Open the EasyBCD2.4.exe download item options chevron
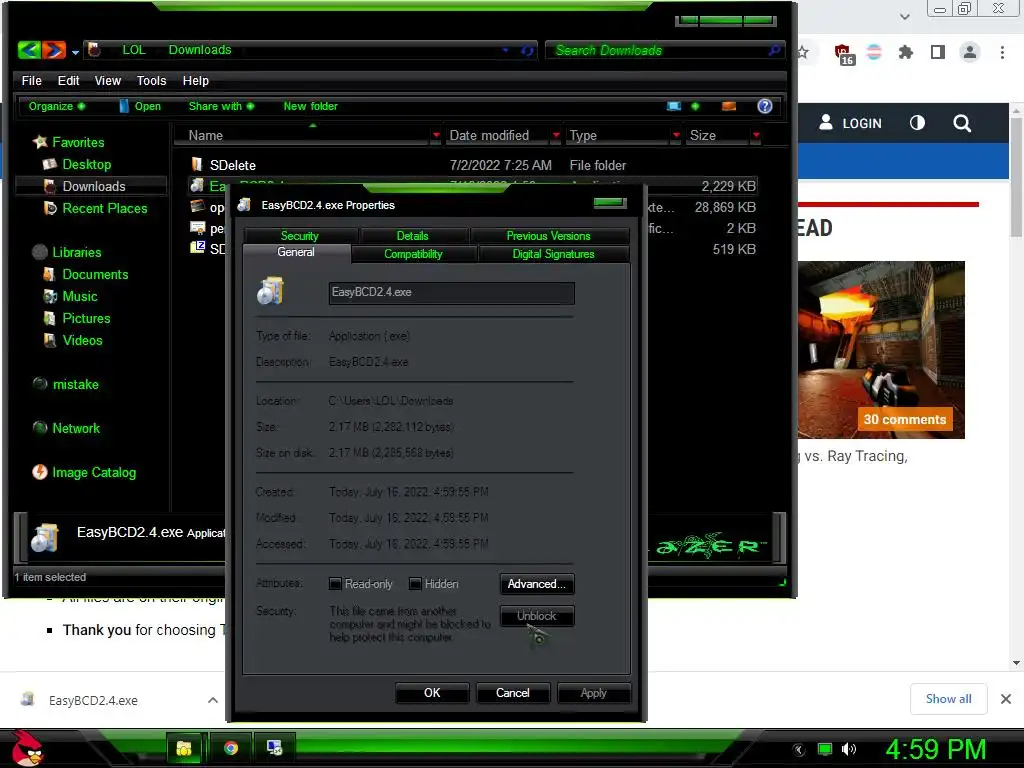The height and width of the screenshot is (768, 1024). coord(213,700)
